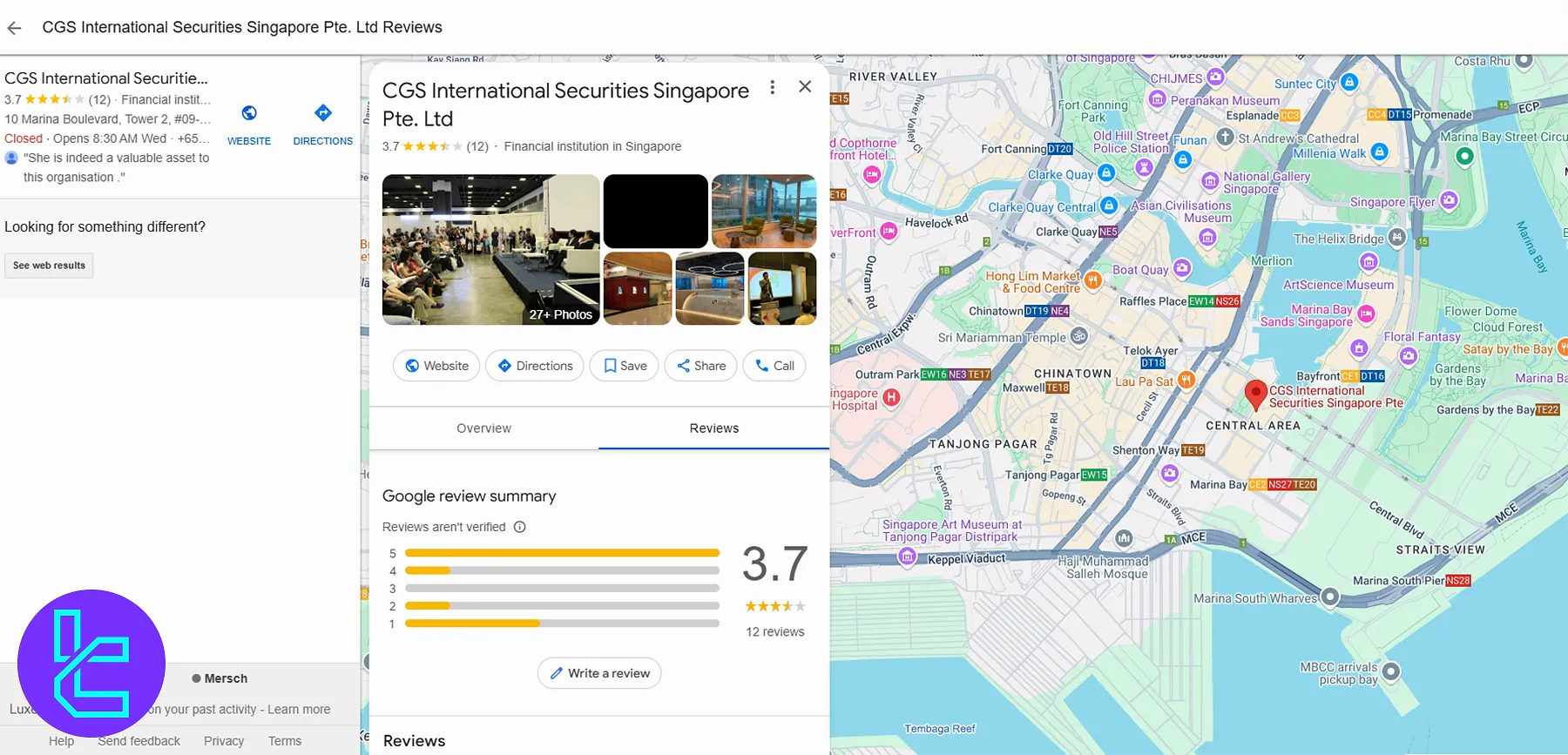Select the Marina Bay Sands hotel map icon

point(1366,313)
